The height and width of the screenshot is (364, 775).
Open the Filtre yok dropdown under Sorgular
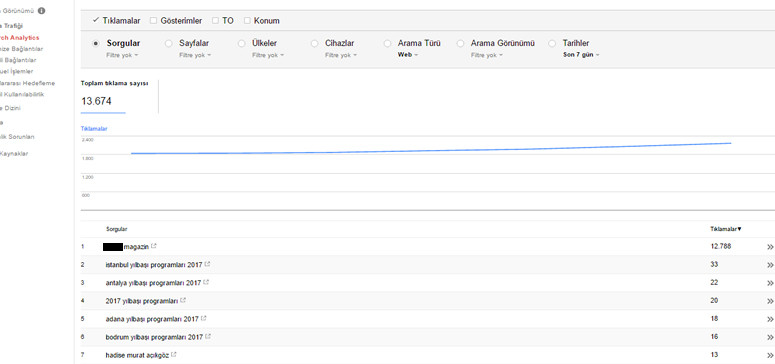click(122, 55)
